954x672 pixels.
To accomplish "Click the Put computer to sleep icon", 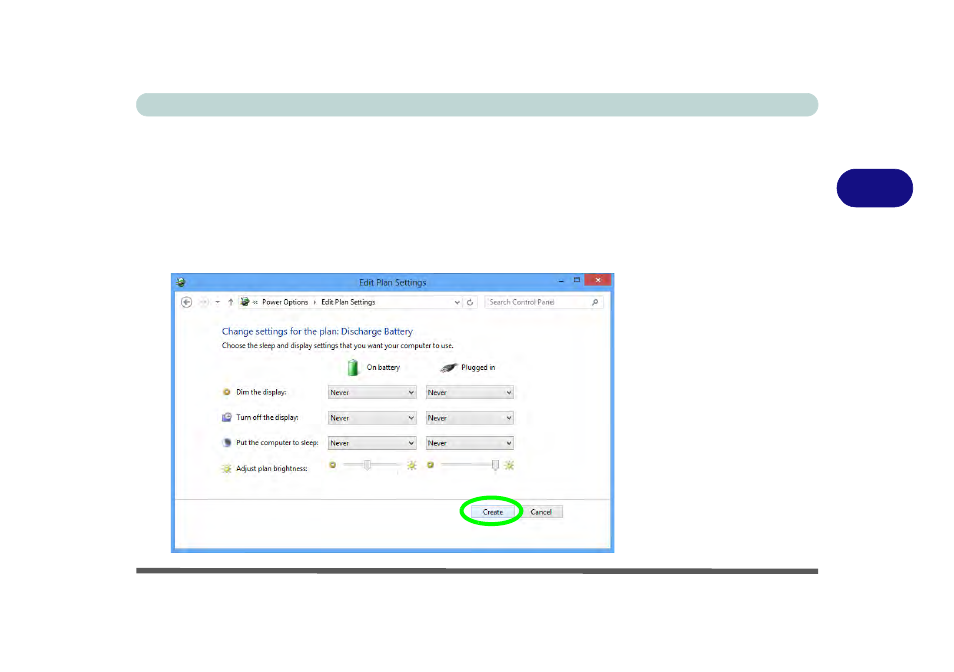I will coord(226,443).
